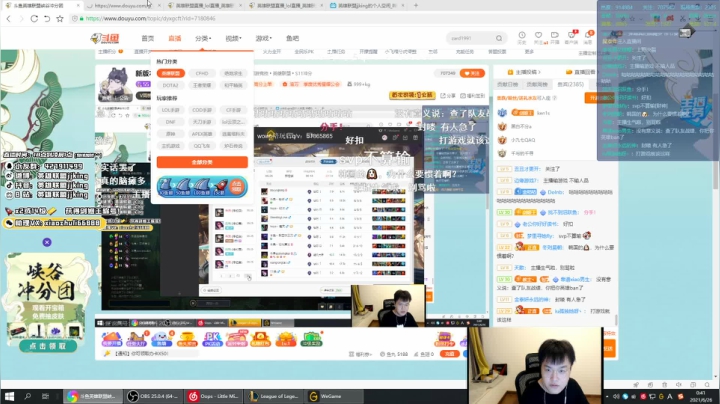This screenshot has width=720, height=404.
Task: Switch to the 贡献日榜 tab
Action: [507, 84]
